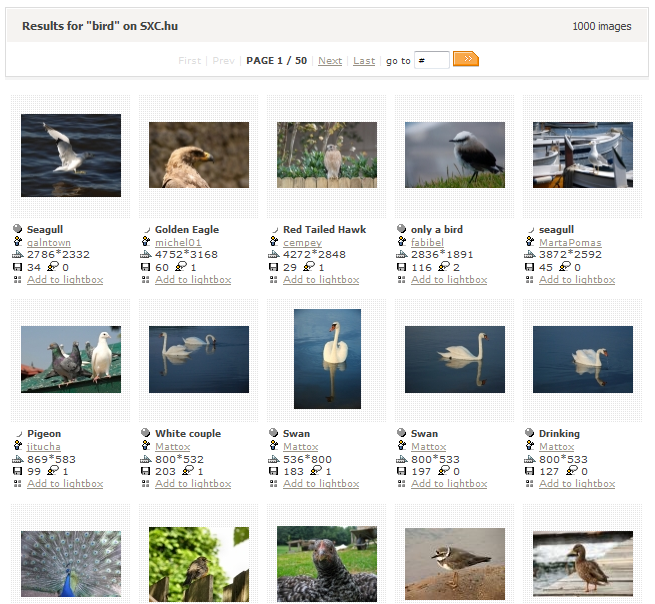Add 'only a bird' to lightbox
This screenshot has width=655, height=604.
click(449, 279)
